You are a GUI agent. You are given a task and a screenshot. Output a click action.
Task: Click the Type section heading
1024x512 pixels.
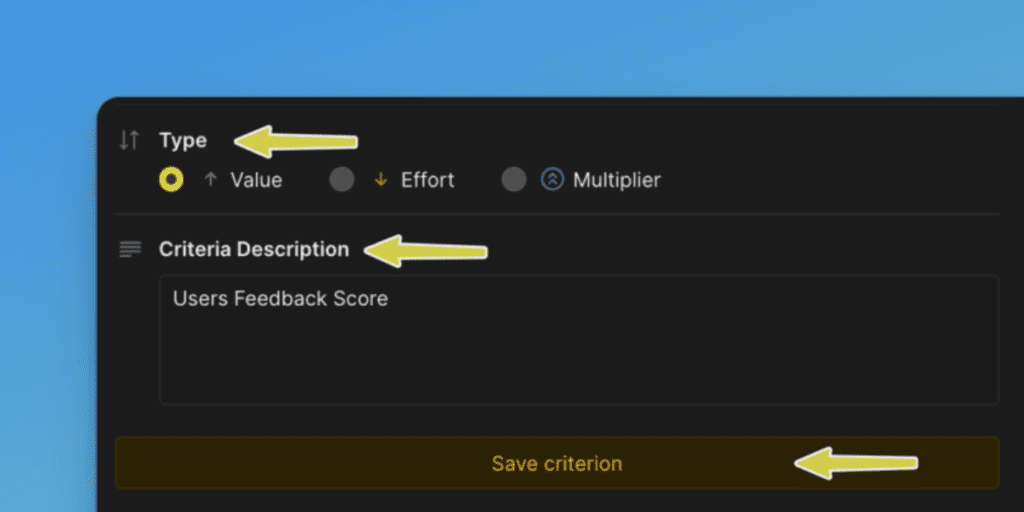[x=183, y=140]
